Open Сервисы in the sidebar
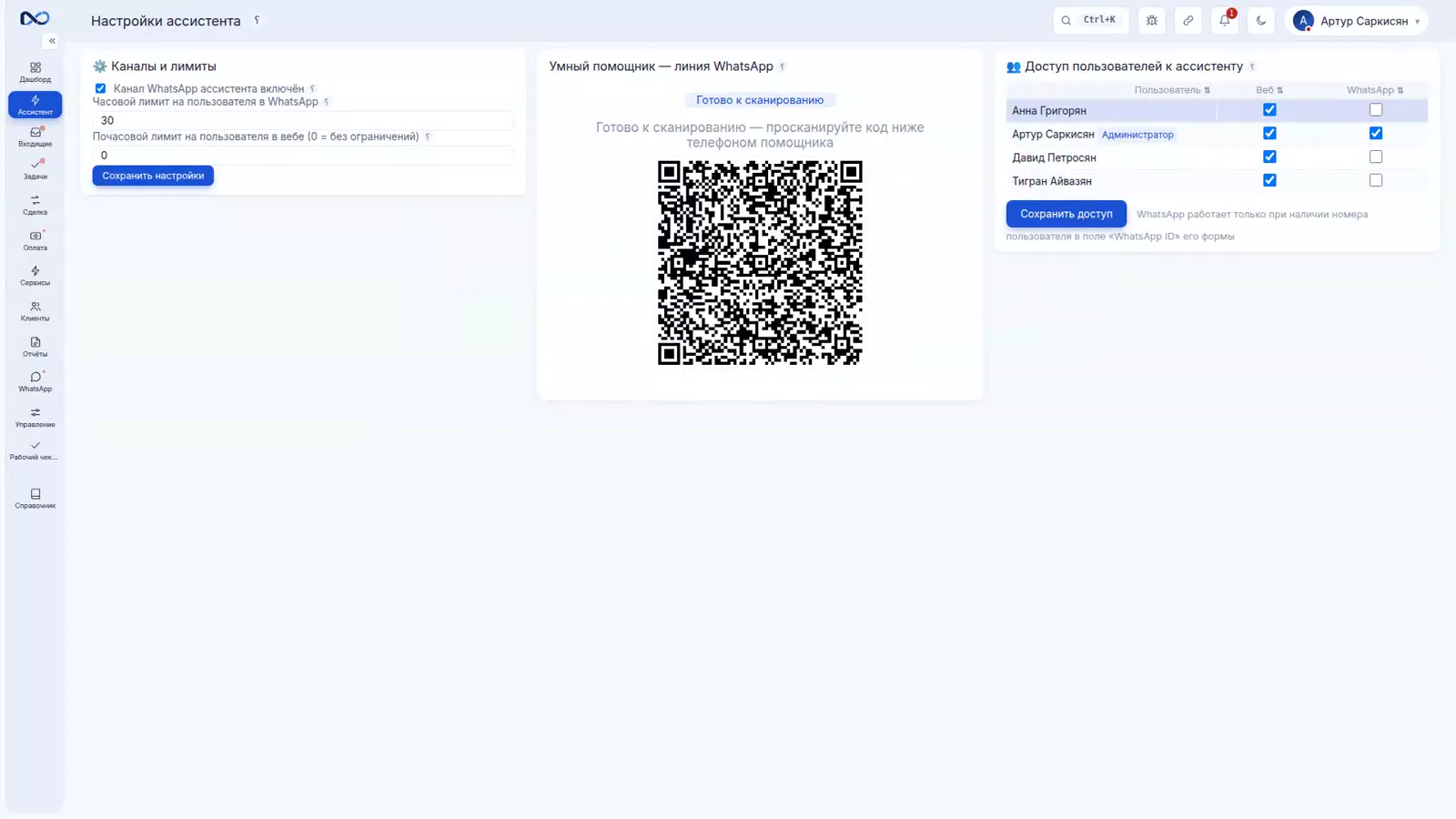This screenshot has height=819, width=1456. 35,276
